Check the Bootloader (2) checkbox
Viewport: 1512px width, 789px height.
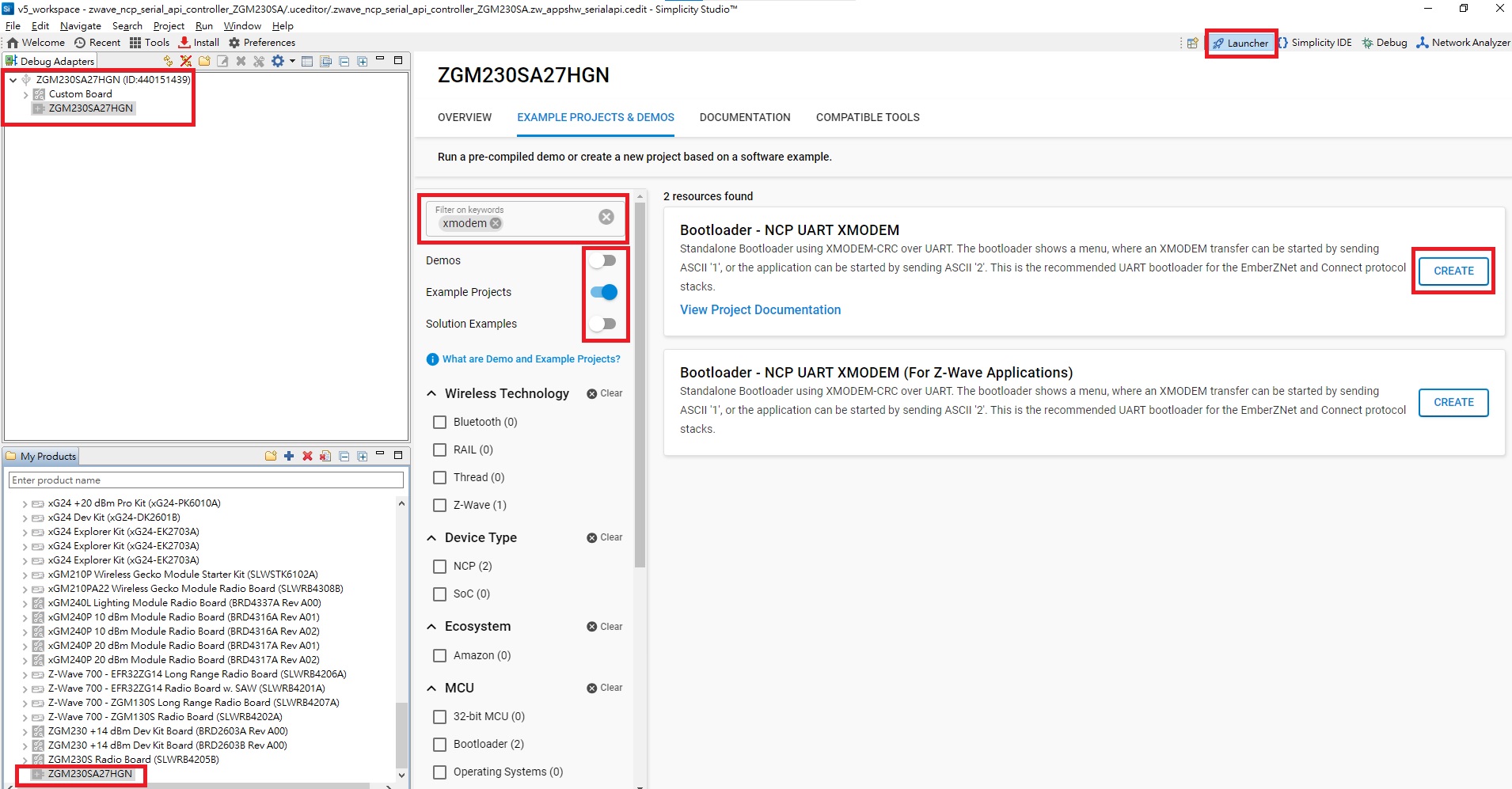[x=440, y=744]
